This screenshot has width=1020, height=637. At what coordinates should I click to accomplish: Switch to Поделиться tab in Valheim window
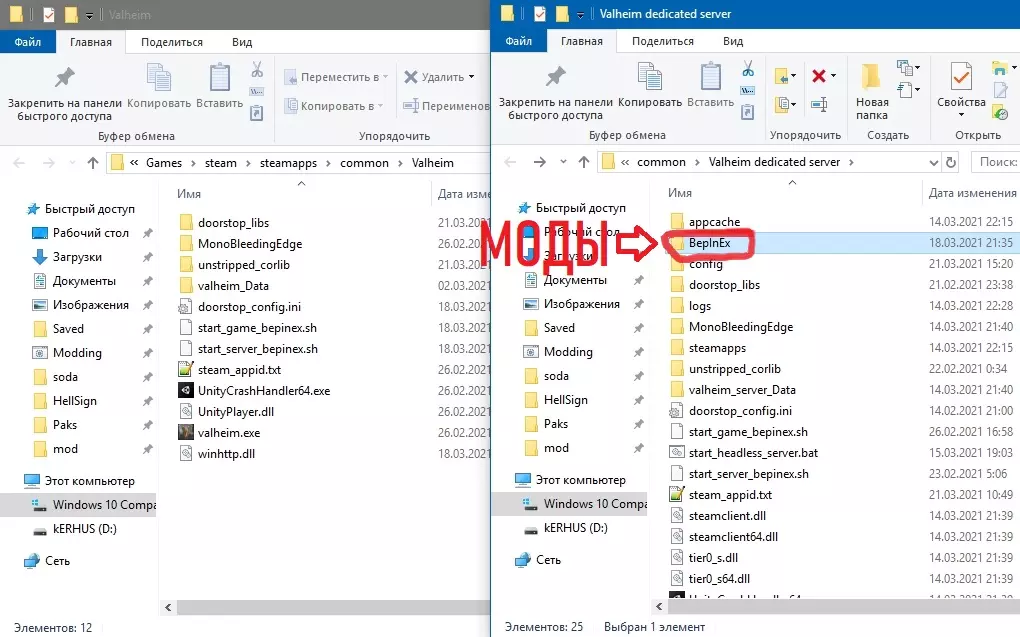click(172, 42)
